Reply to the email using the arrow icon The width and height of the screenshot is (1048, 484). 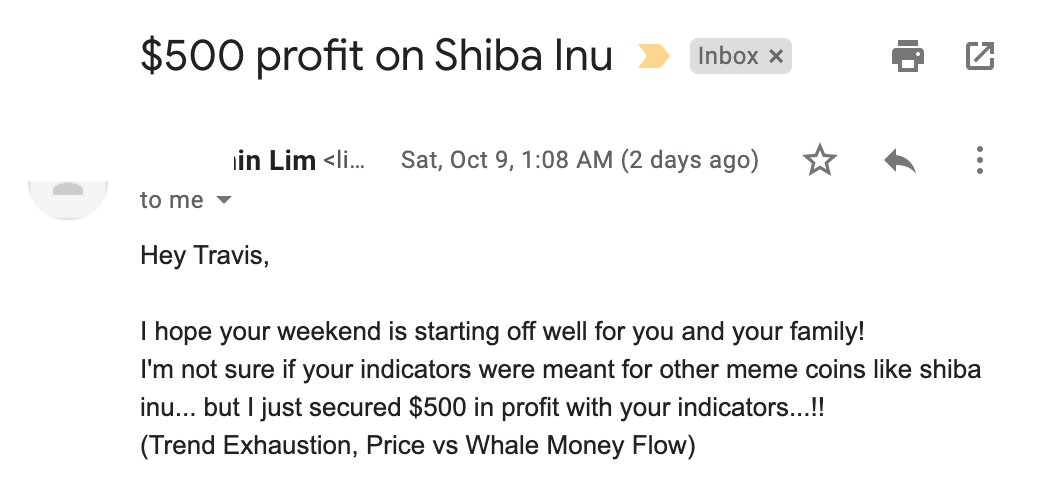point(900,161)
